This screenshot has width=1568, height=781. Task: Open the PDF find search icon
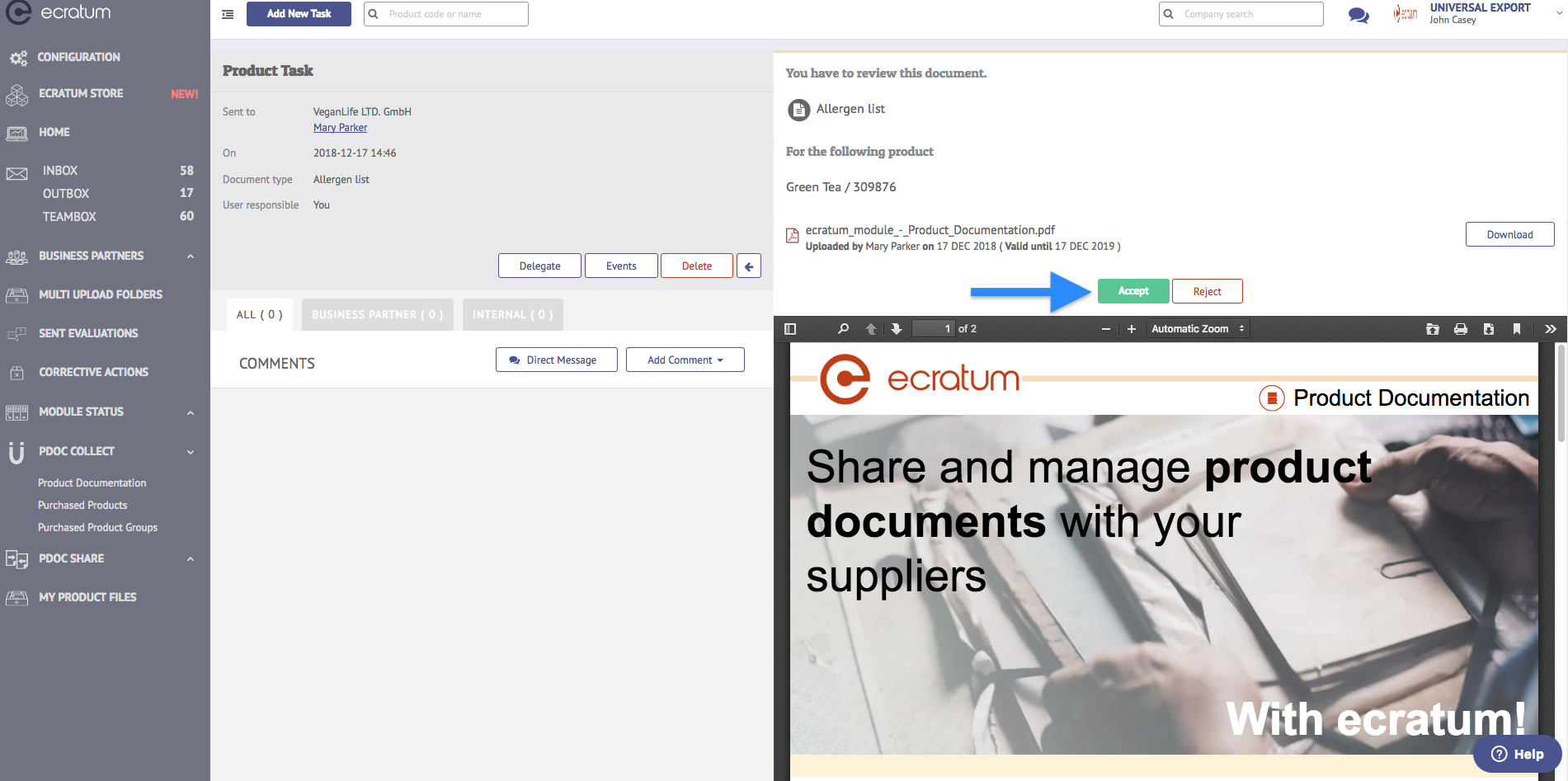(x=843, y=329)
